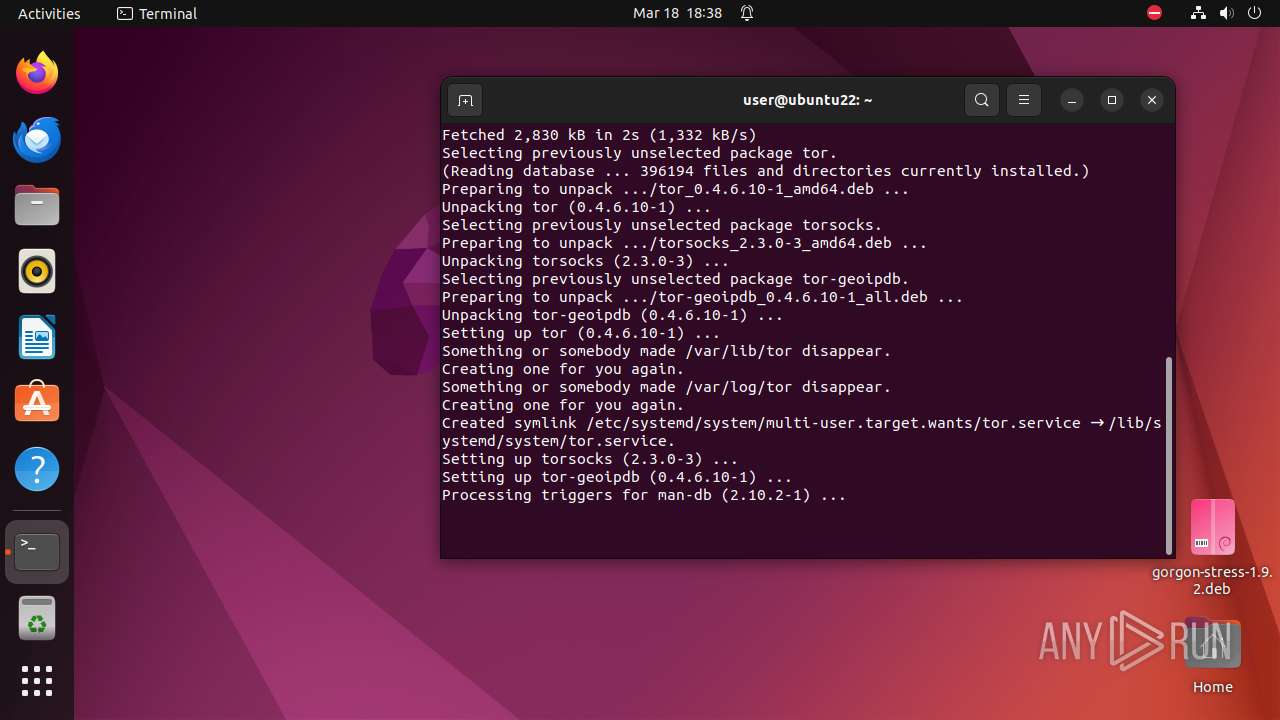The image size is (1280, 720).
Task: Launch Thunderbird mail client
Action: 37,139
